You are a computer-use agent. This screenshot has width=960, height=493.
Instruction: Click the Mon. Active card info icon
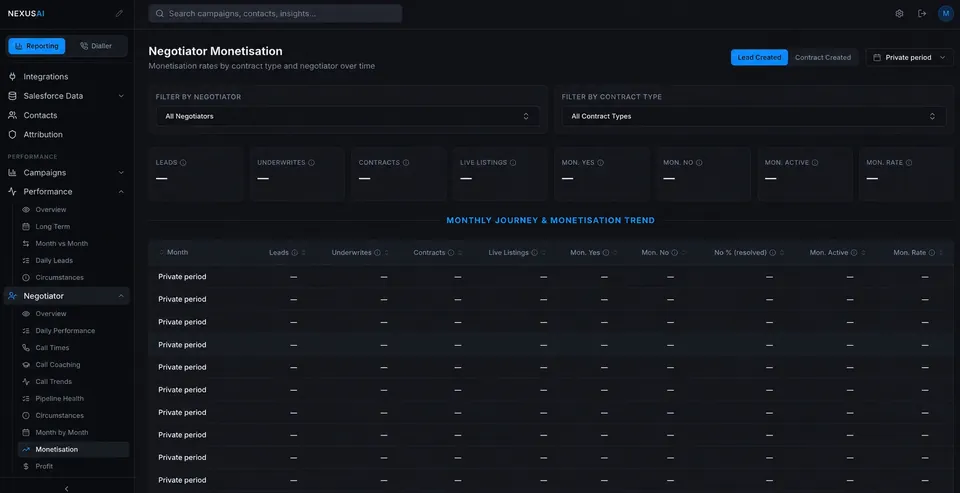pyautogui.click(x=815, y=163)
